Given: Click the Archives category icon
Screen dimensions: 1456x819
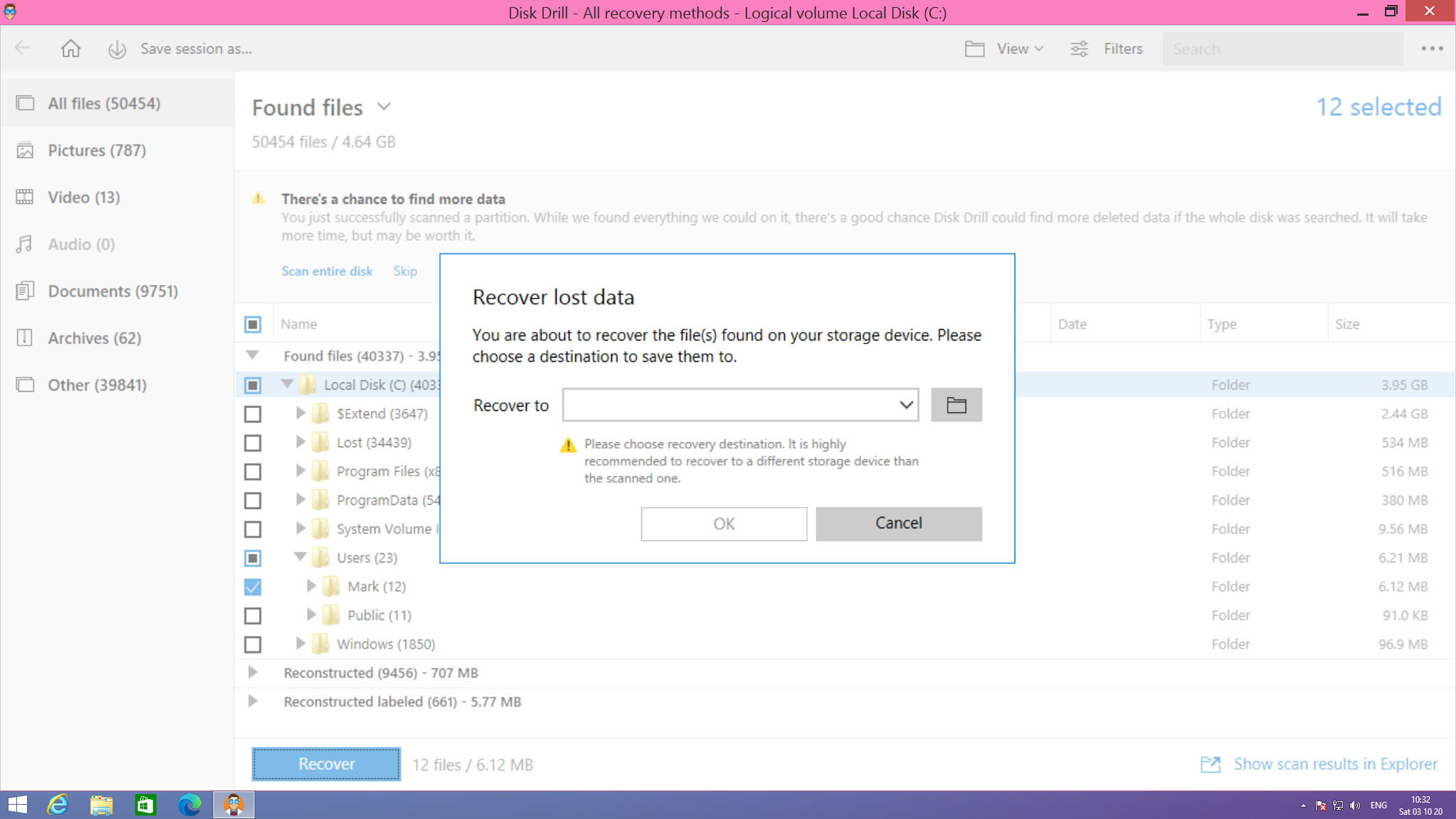Looking at the screenshot, I should tap(25, 338).
